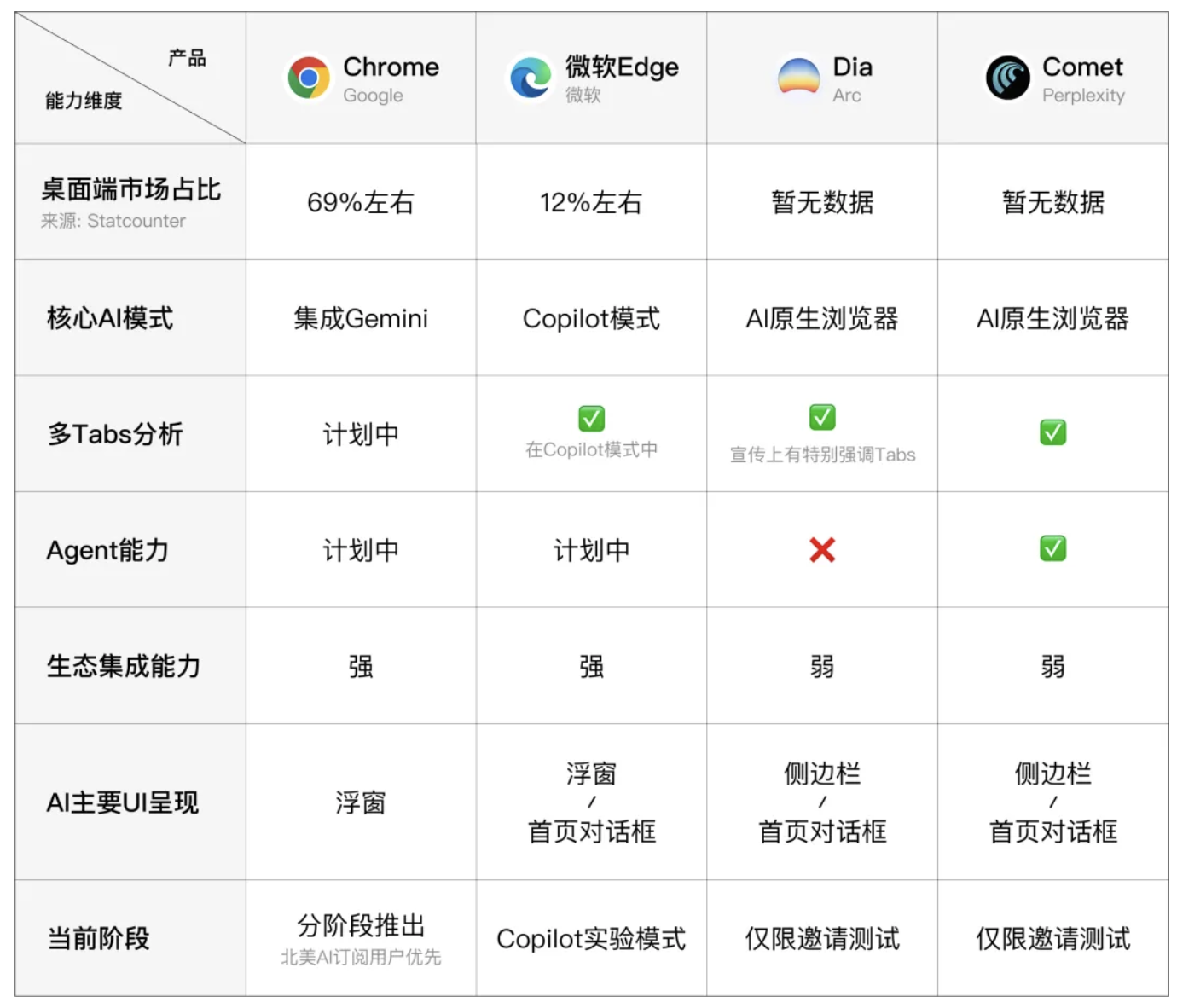
Task: Click the 宣传上有特别强调Tabs note
Action: (x=822, y=455)
